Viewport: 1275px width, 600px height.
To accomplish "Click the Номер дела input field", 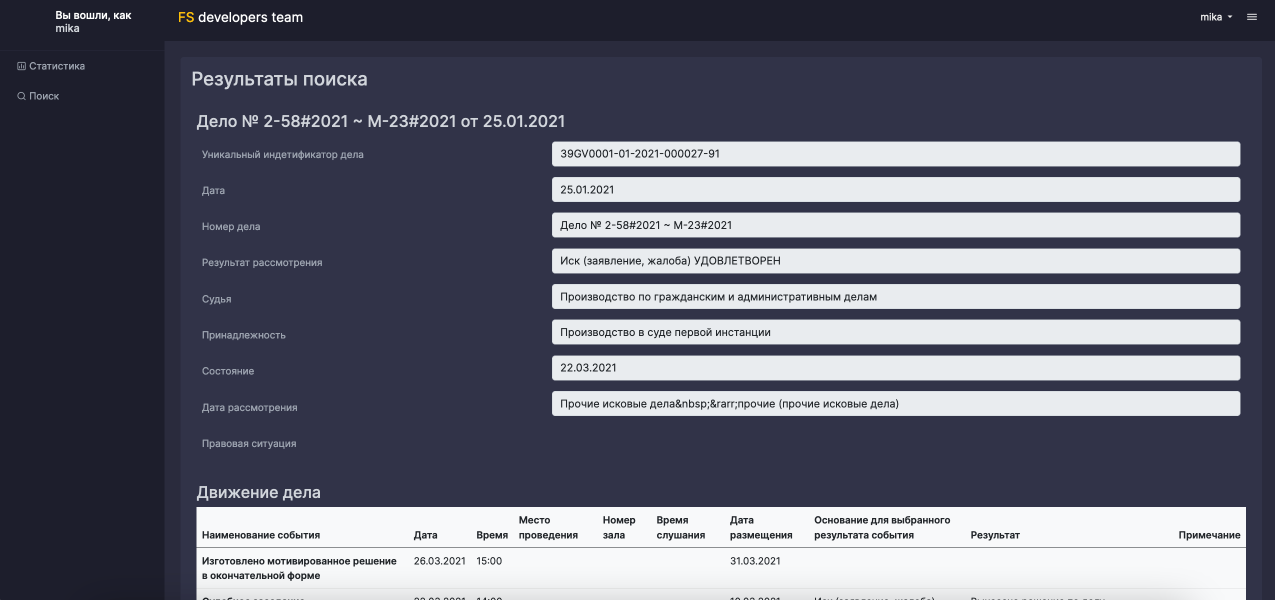I will click(x=895, y=226).
